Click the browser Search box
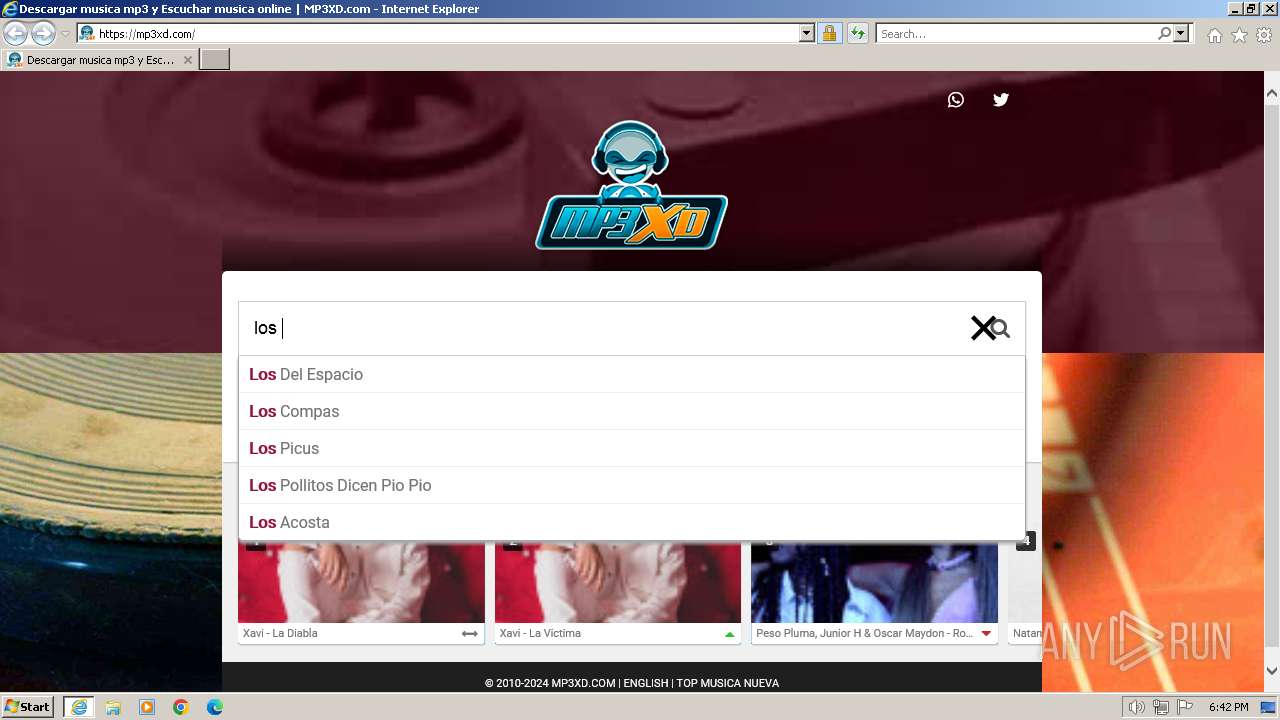 coord(1016,34)
